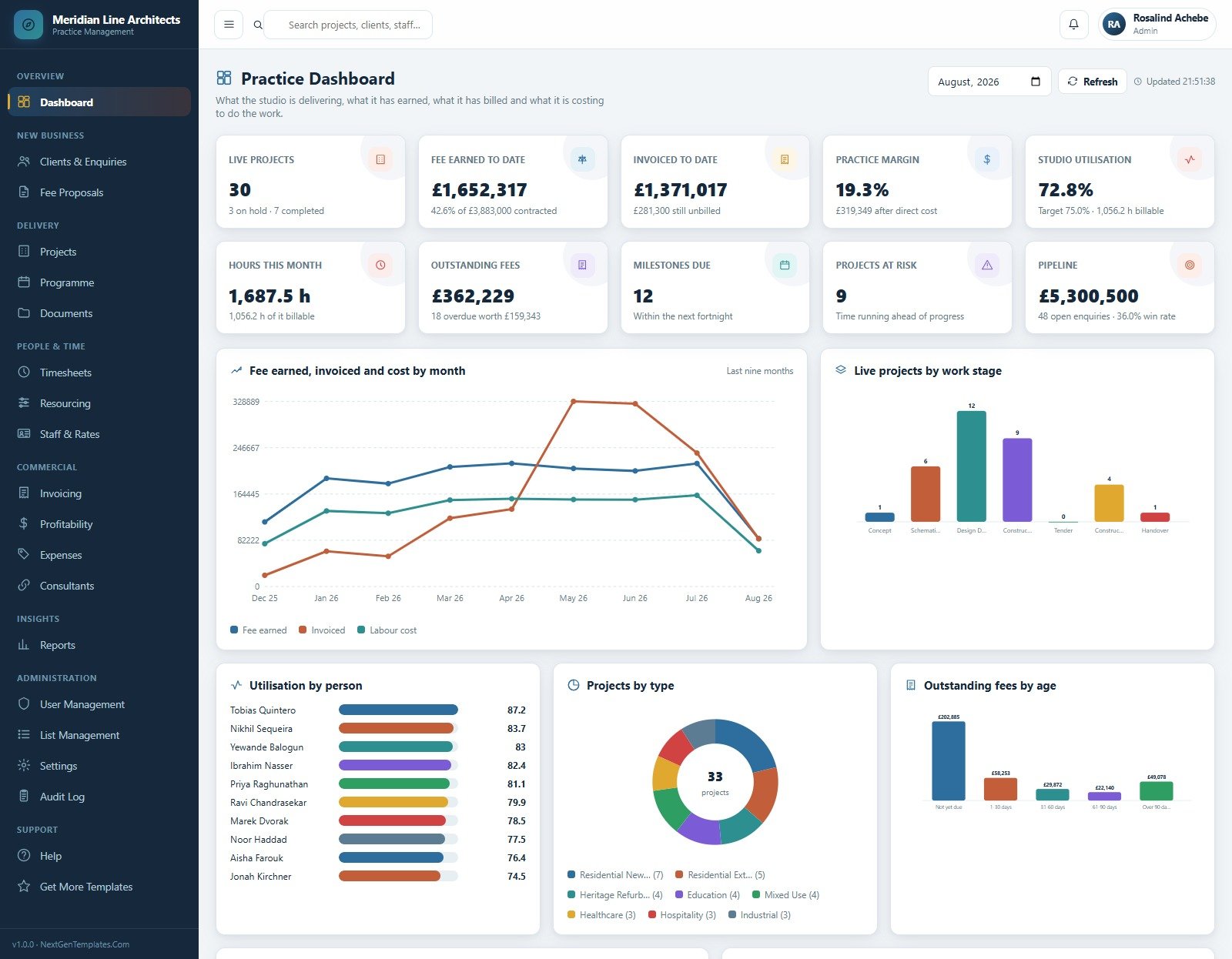The height and width of the screenshot is (959, 1232).
Task: Click the Live Projects card icon
Action: click(x=380, y=159)
